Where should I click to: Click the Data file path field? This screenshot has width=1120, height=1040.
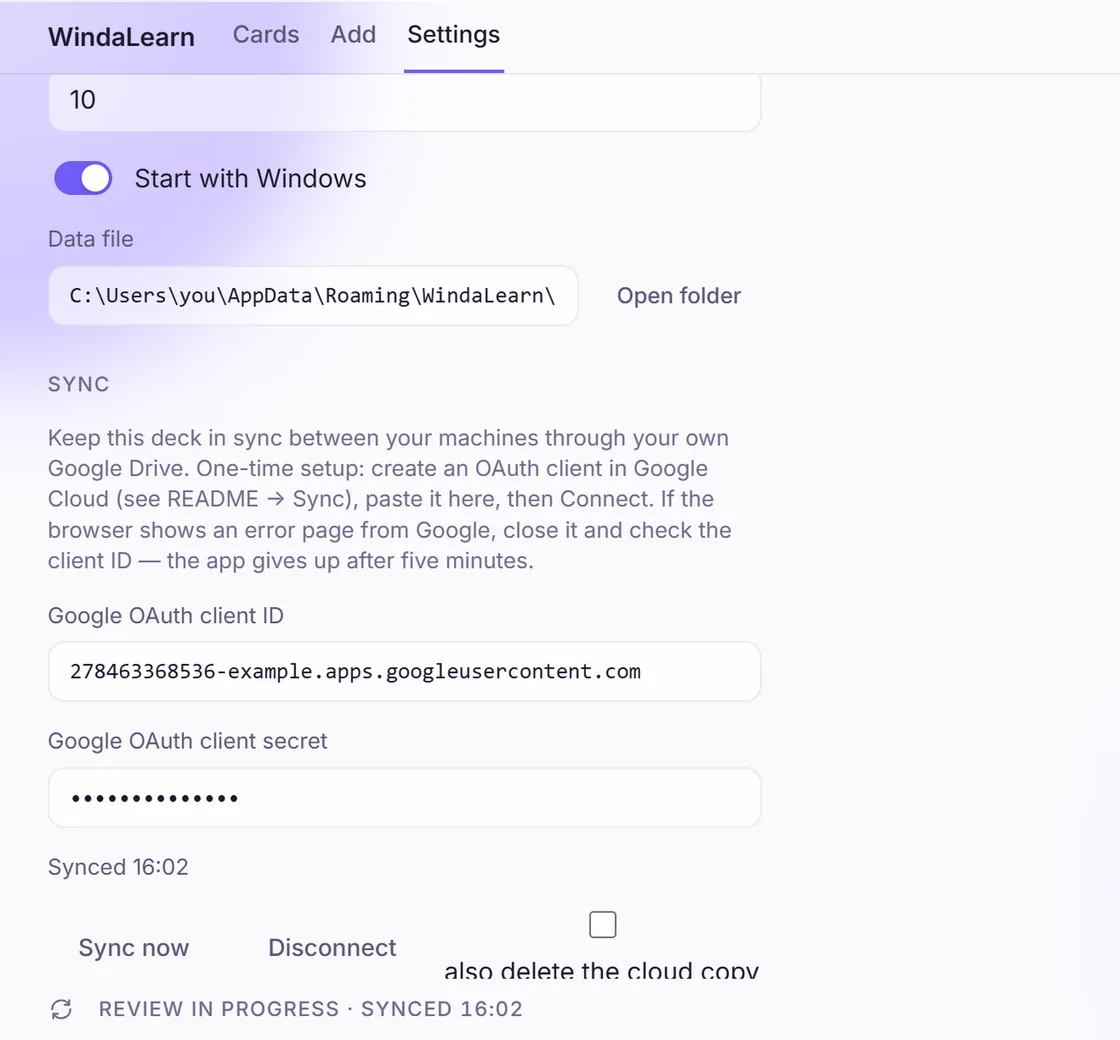(x=313, y=296)
